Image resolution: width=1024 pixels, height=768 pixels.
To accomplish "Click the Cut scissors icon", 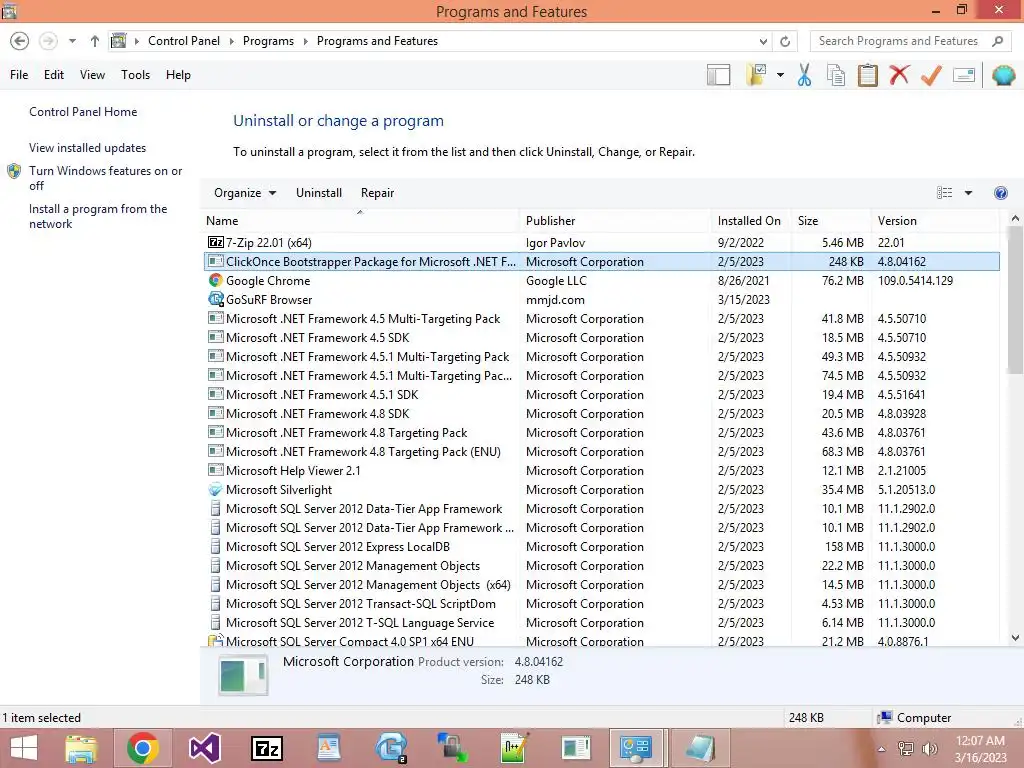I will click(x=804, y=75).
